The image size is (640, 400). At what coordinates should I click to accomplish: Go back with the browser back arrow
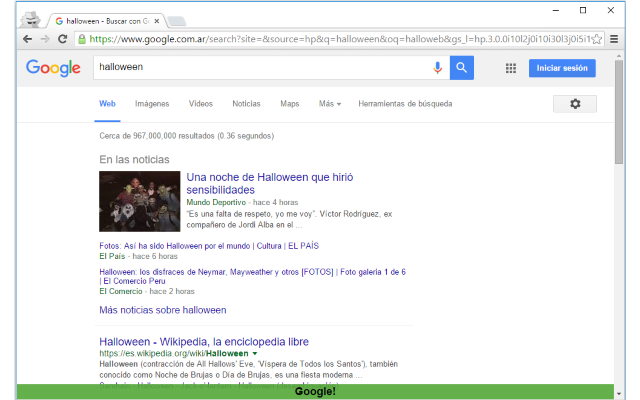pos(27,39)
